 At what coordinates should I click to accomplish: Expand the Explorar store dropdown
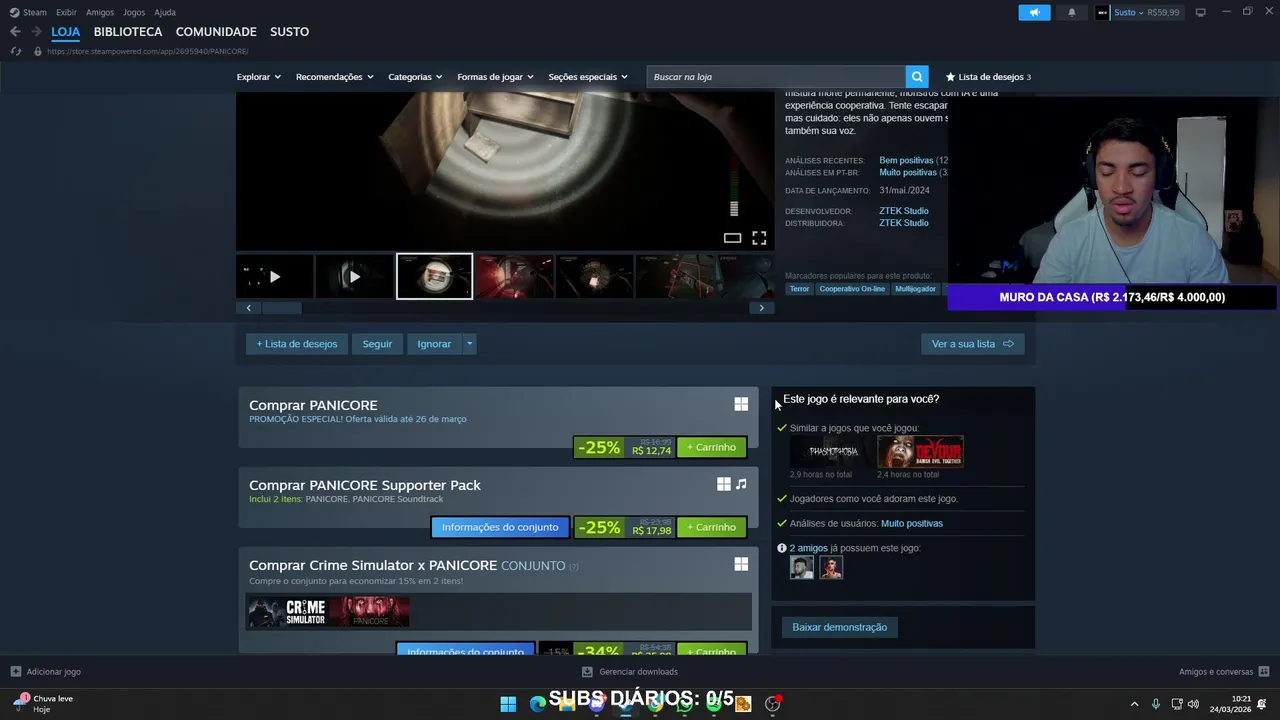(258, 77)
